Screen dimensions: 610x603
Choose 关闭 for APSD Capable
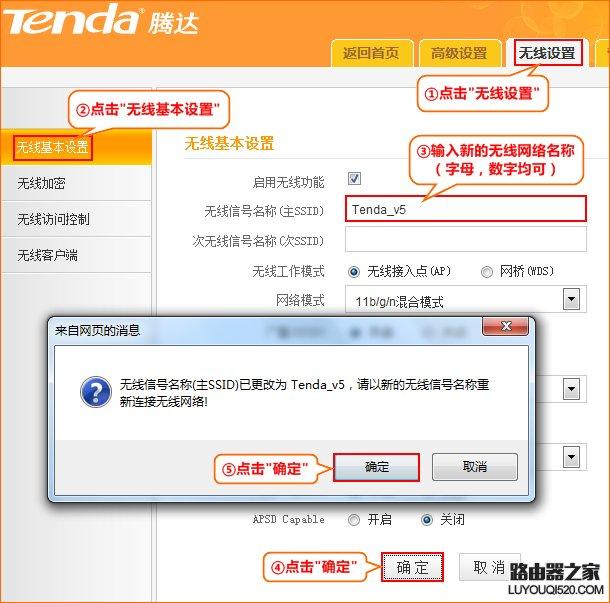[x=426, y=520]
